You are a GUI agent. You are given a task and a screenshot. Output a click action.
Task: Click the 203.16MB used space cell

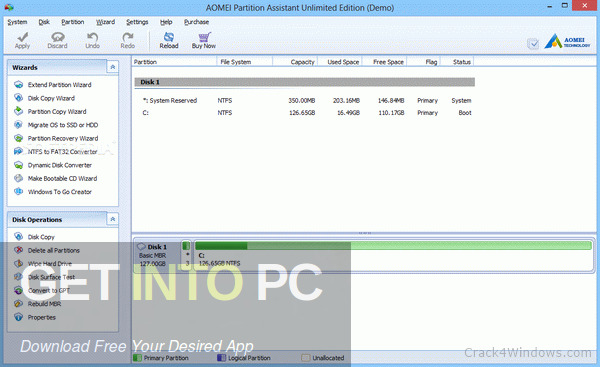[x=346, y=101]
